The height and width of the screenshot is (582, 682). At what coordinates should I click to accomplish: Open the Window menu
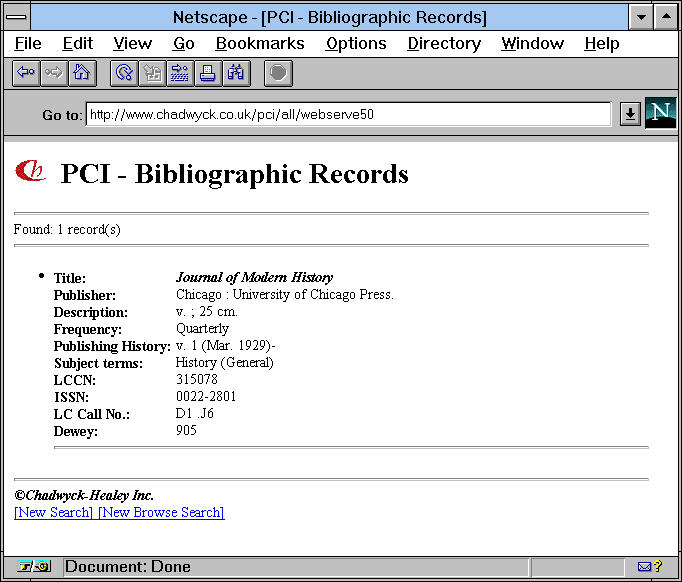(x=532, y=43)
